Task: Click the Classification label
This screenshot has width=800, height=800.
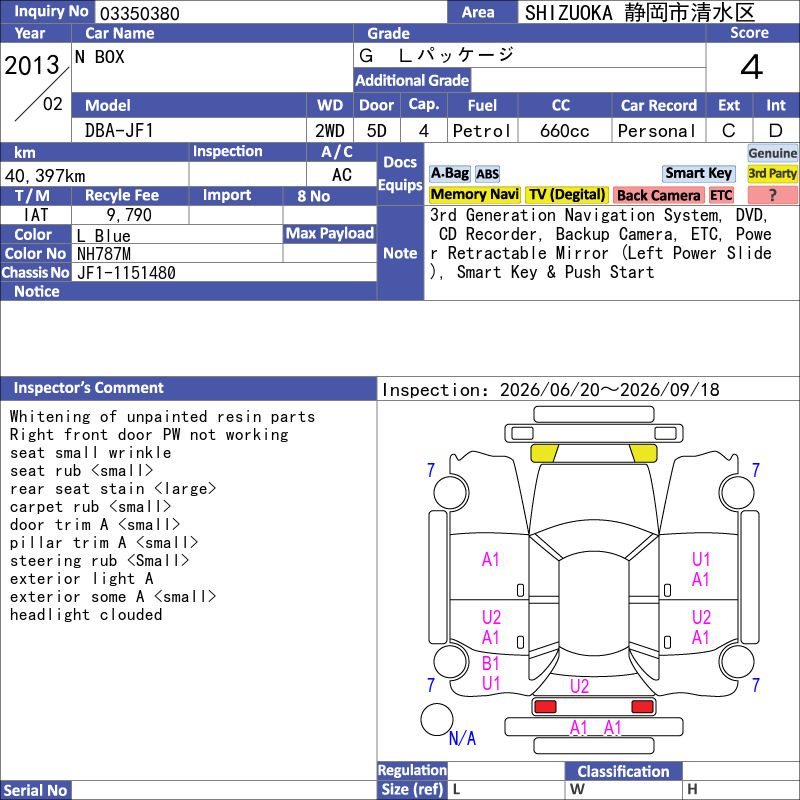Action: pos(623,771)
